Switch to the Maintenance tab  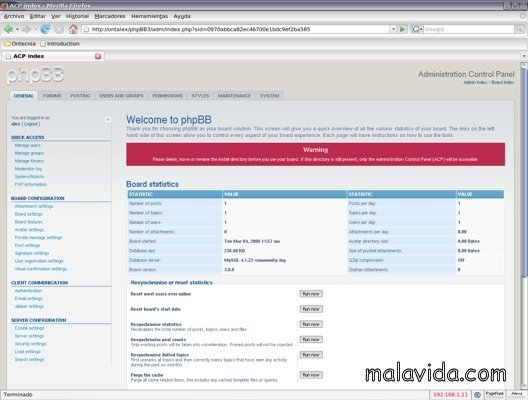click(x=234, y=96)
